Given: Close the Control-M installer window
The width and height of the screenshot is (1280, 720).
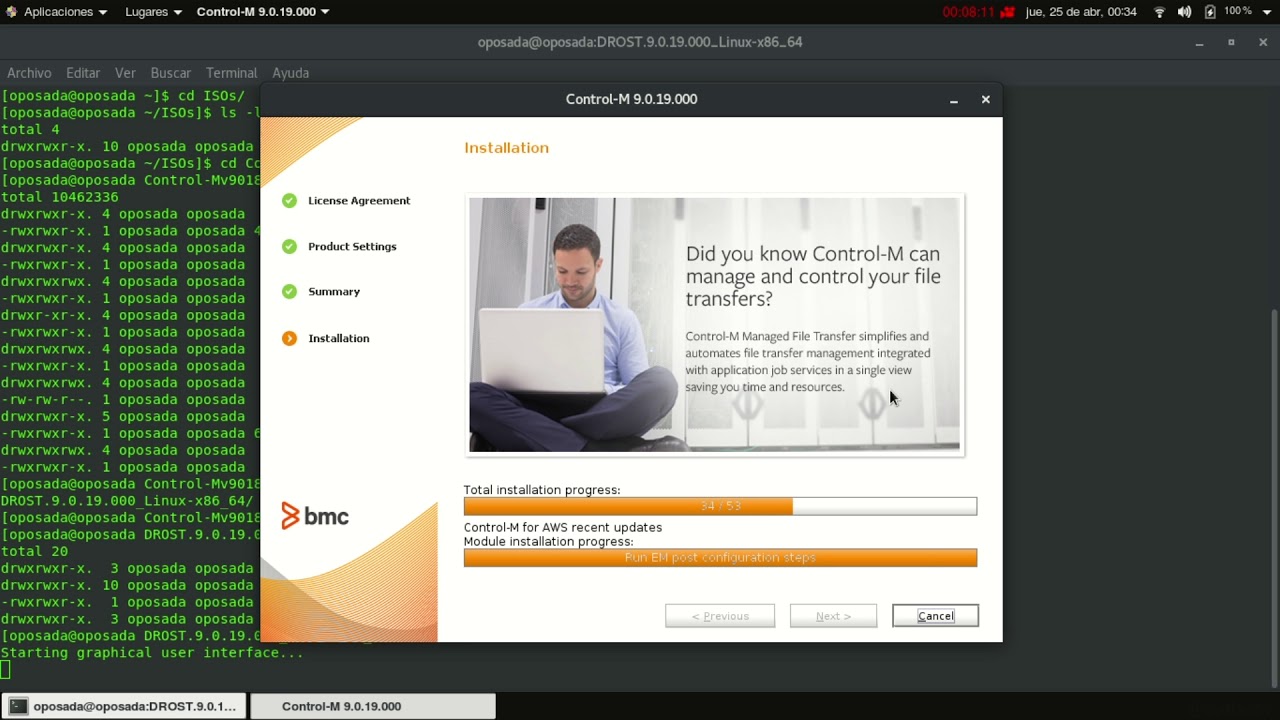Looking at the screenshot, I should tap(985, 100).
